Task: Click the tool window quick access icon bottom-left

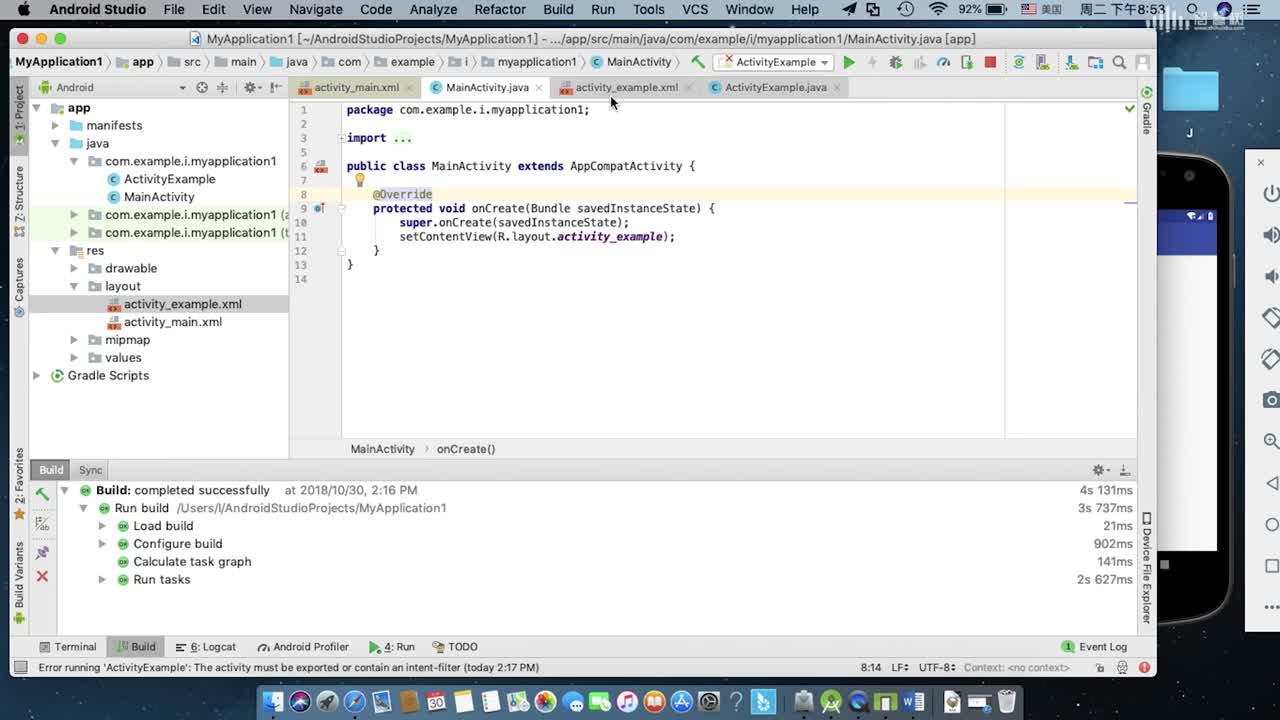Action: [x=20, y=668]
